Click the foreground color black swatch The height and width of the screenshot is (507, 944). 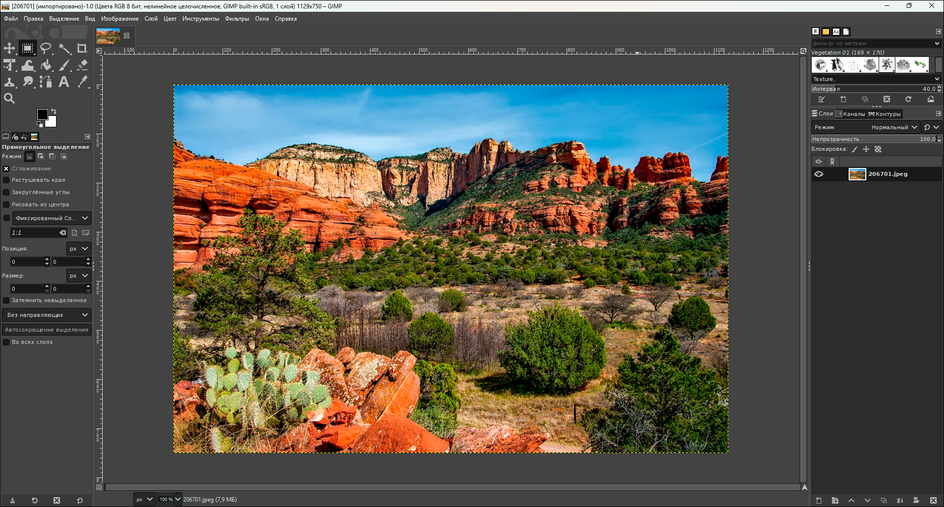tap(42, 115)
